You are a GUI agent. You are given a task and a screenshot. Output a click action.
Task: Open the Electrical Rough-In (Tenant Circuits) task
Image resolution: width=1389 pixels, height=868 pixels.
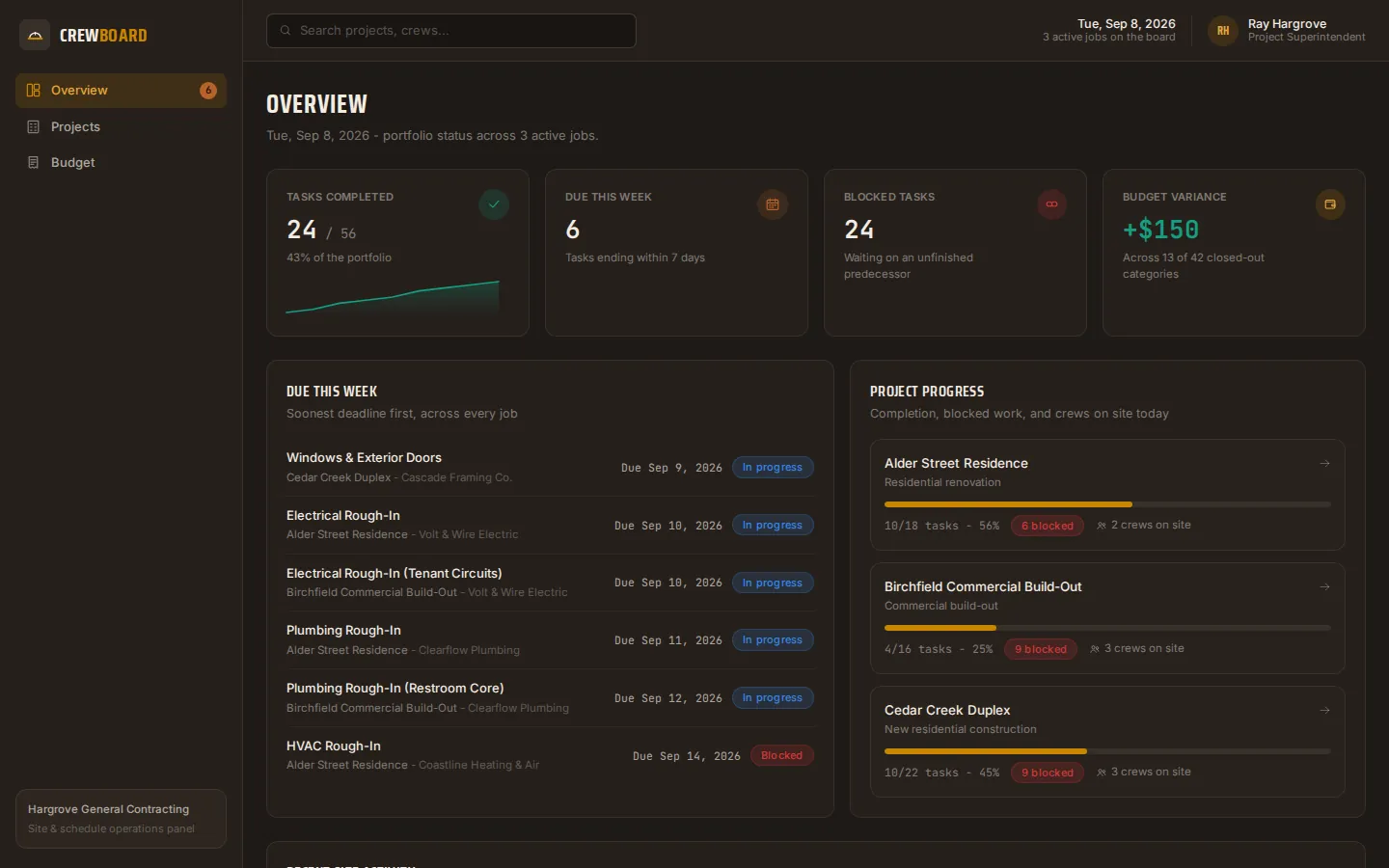click(x=550, y=583)
